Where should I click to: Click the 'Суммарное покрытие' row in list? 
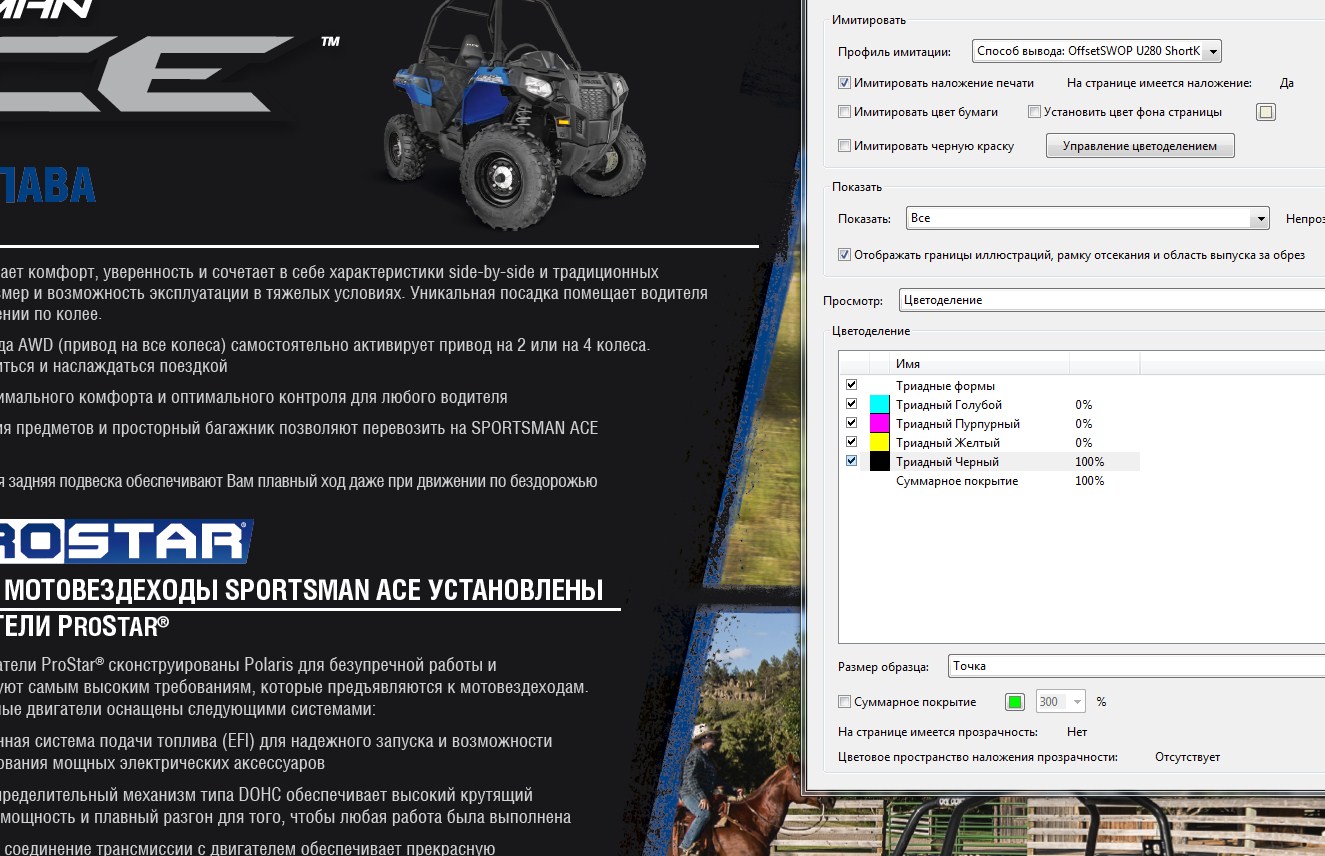click(989, 481)
